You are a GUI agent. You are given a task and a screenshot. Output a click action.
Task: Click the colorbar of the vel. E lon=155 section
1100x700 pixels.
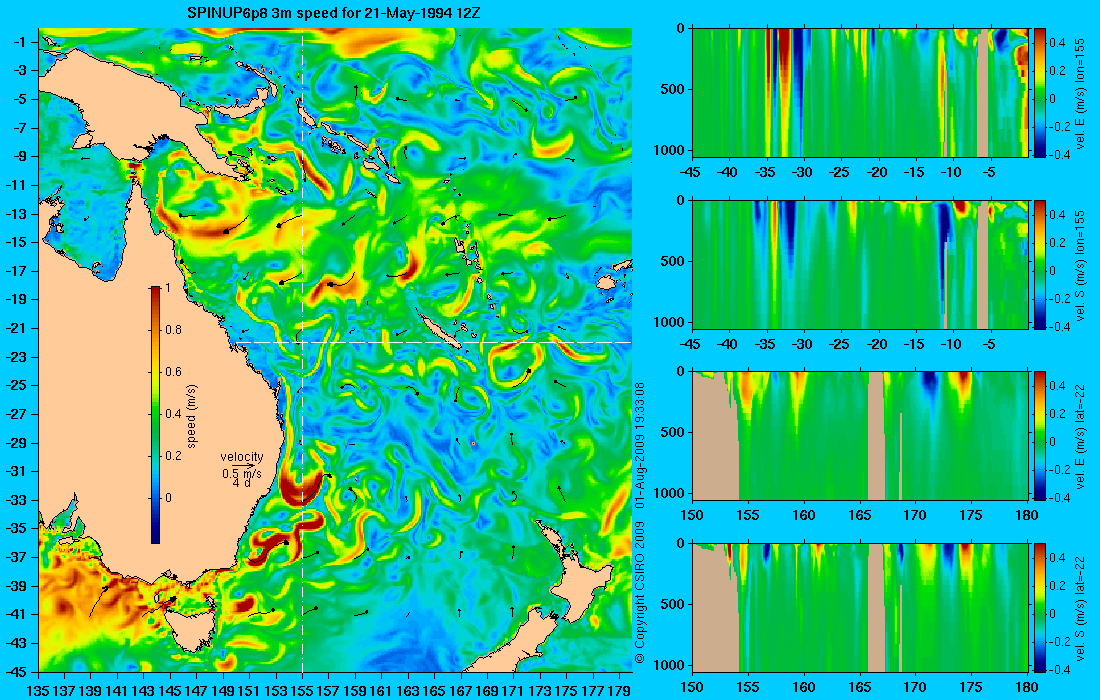1040,93
